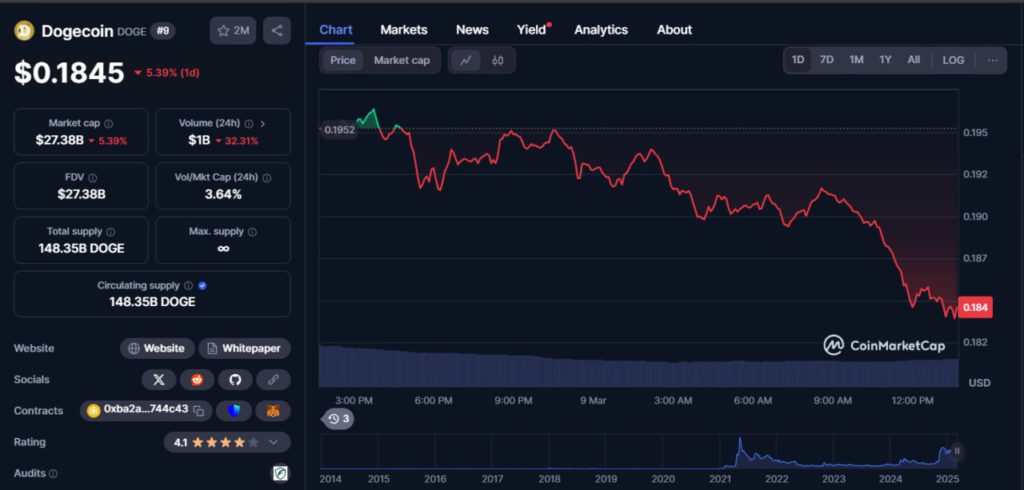Set chart range to 1M
The height and width of the screenshot is (490, 1024).
856,60
